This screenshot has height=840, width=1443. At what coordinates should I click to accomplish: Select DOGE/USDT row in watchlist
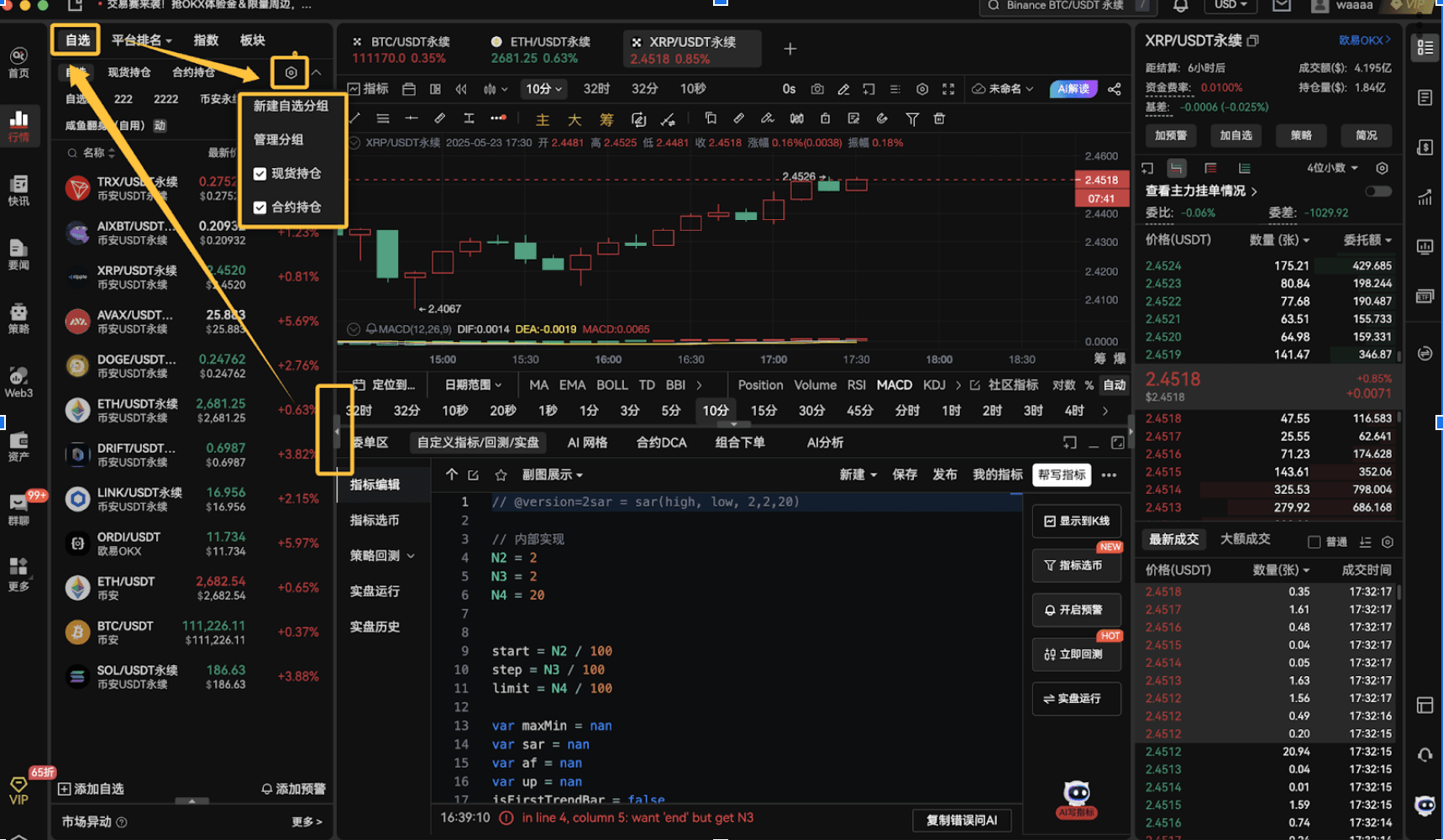[192, 365]
